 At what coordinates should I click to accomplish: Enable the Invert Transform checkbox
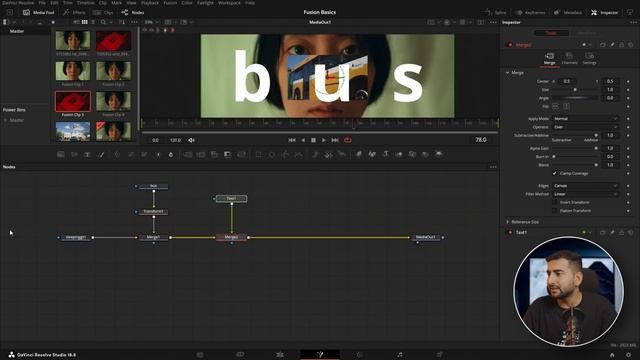click(554, 202)
